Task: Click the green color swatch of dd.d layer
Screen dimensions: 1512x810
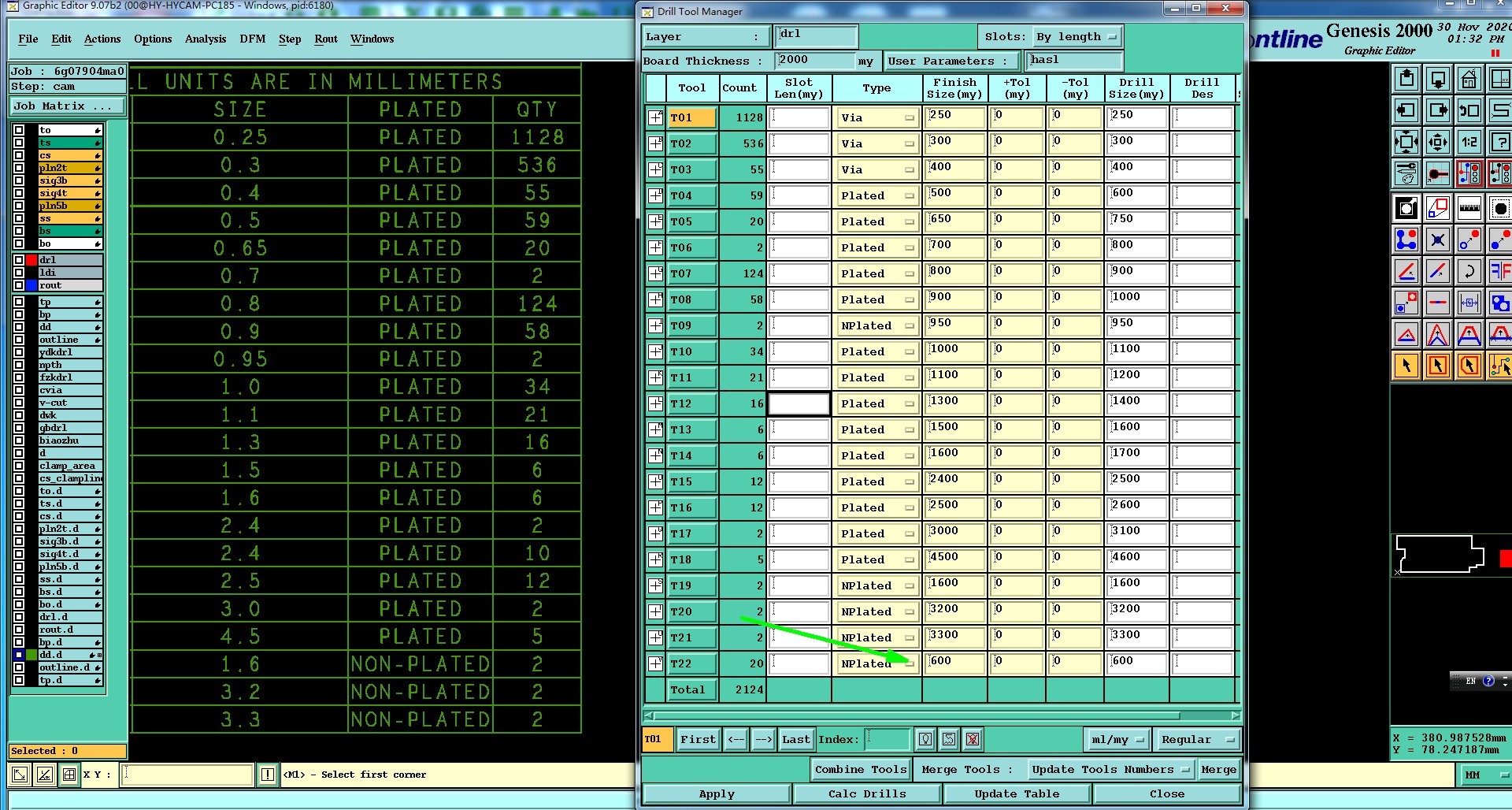Action: pyautogui.click(x=31, y=655)
